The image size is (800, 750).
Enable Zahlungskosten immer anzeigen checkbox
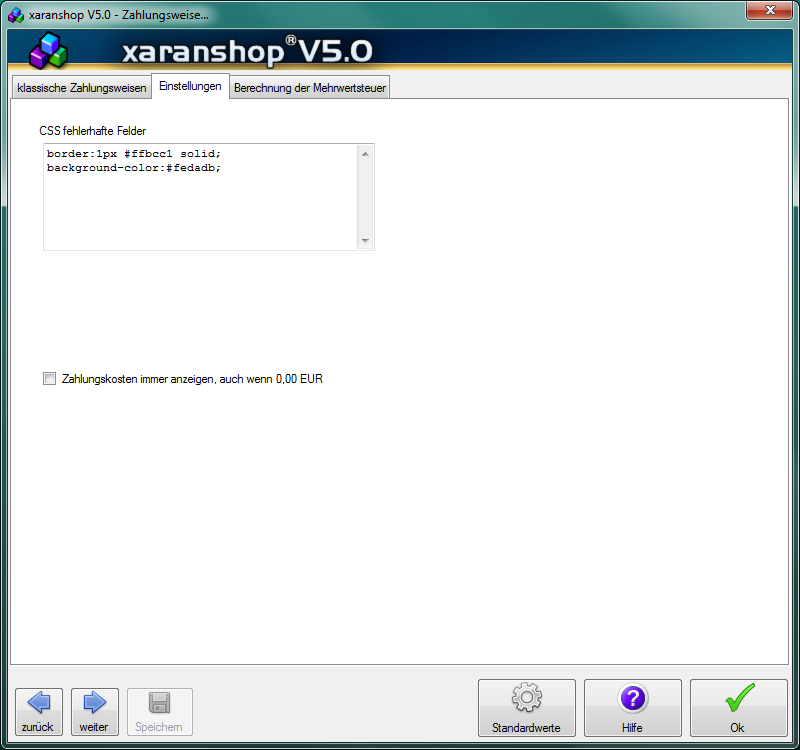click(49, 379)
